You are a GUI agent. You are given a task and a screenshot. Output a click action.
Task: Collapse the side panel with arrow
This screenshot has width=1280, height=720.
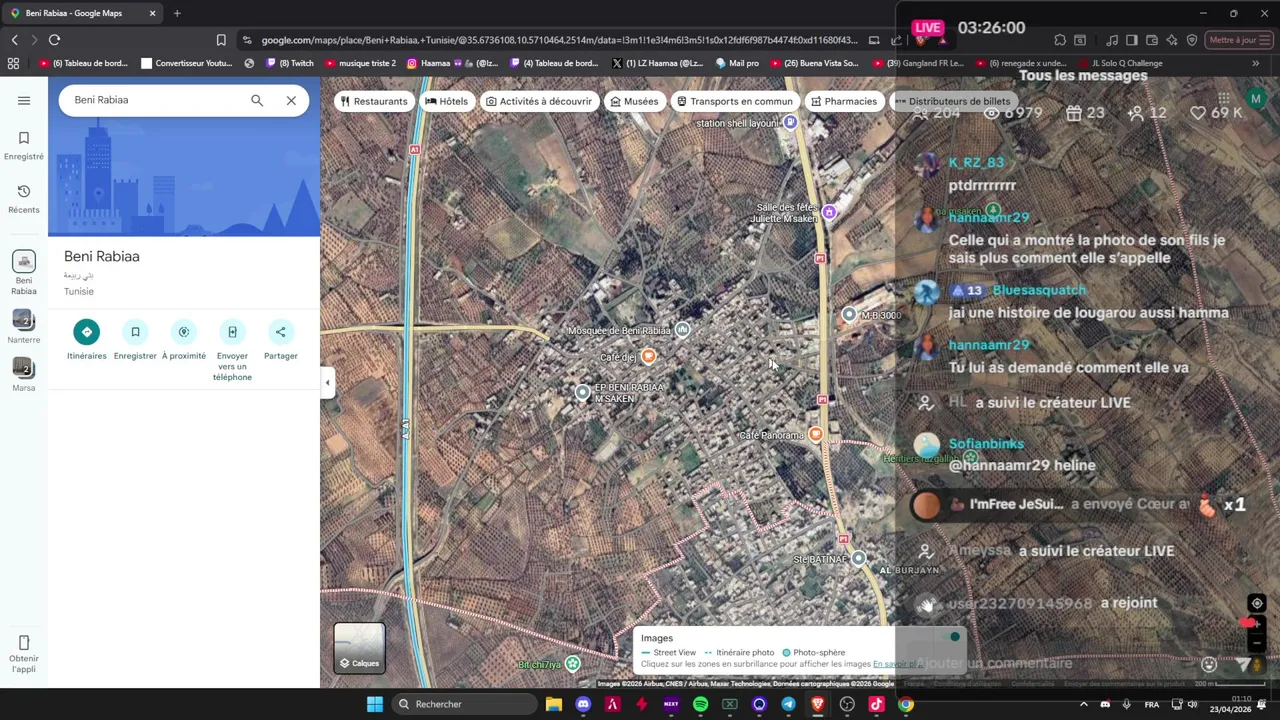(x=327, y=382)
